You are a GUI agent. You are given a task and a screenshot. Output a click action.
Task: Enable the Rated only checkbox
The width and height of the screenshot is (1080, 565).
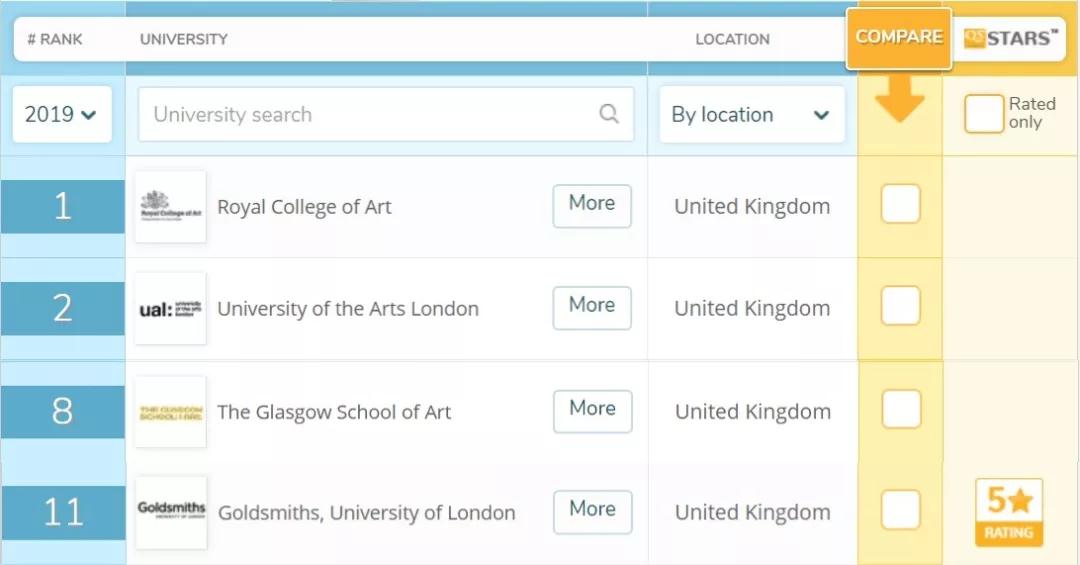point(983,114)
